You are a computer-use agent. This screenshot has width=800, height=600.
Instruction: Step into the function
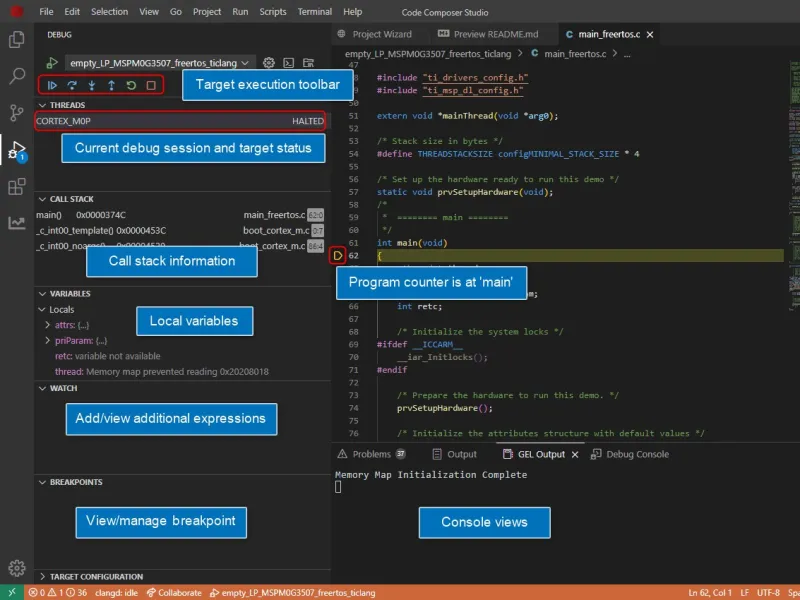point(92,85)
